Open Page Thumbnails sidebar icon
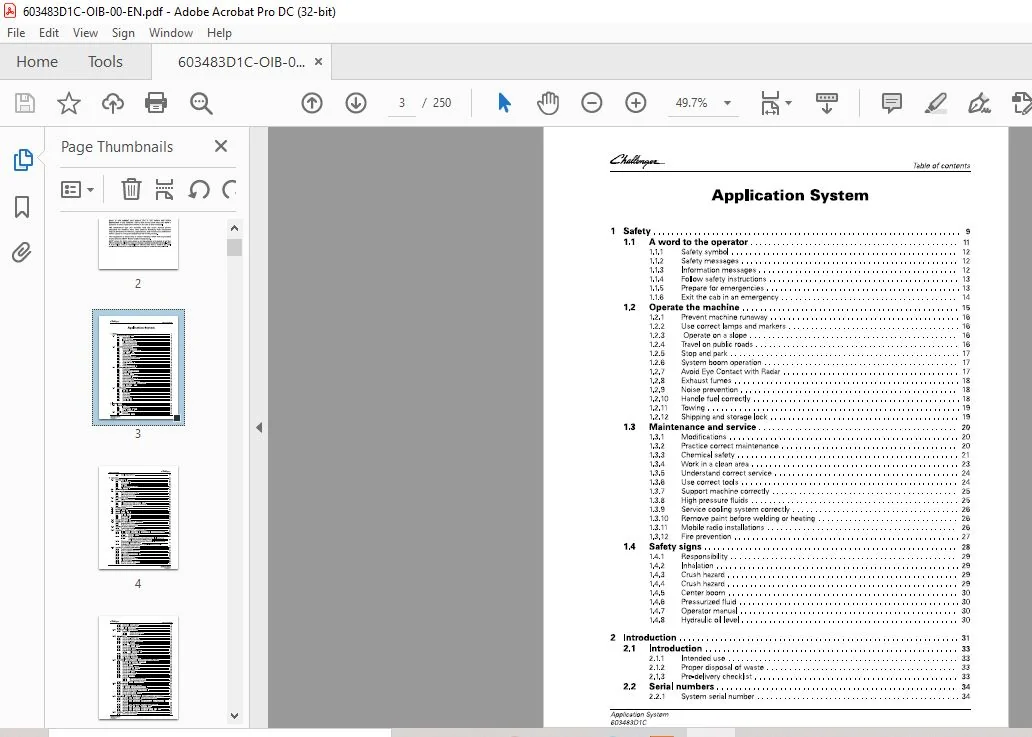Screen dimensions: 1032x737 click(22, 160)
